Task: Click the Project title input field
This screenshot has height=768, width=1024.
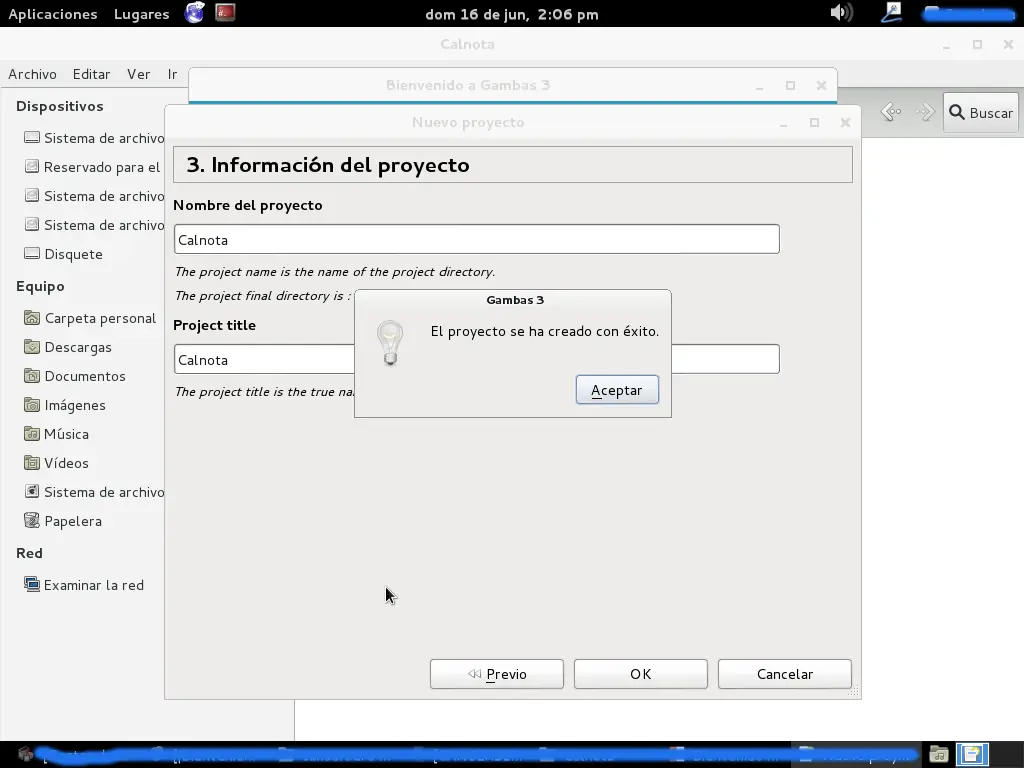Action: coord(476,359)
